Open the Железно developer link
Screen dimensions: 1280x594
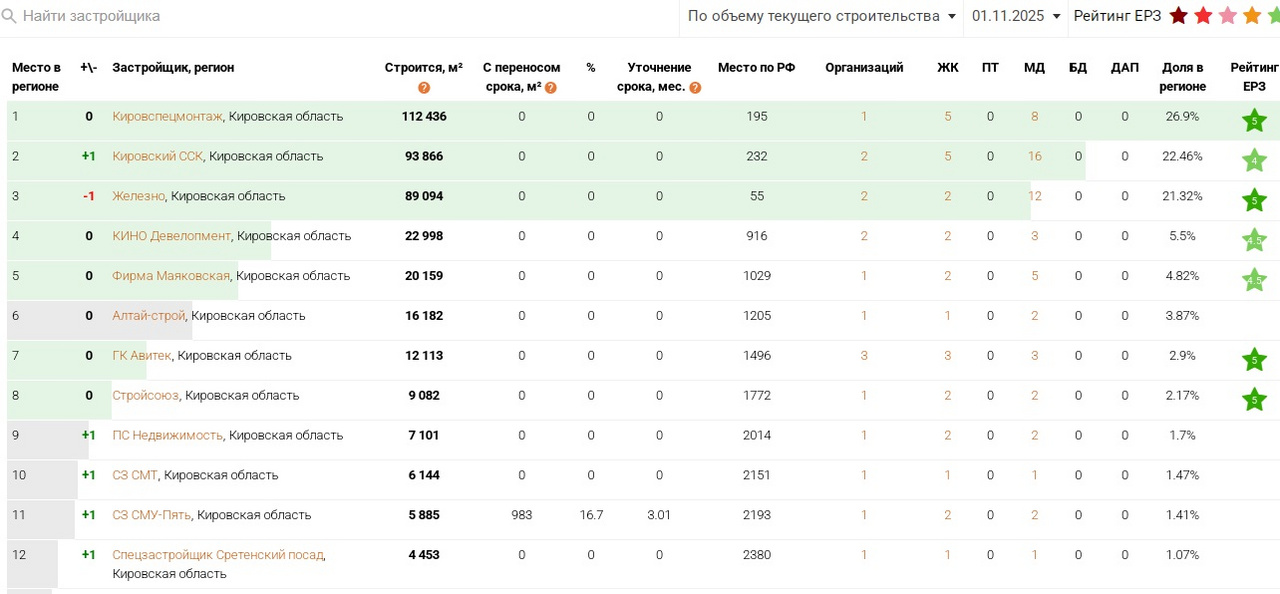[138, 196]
